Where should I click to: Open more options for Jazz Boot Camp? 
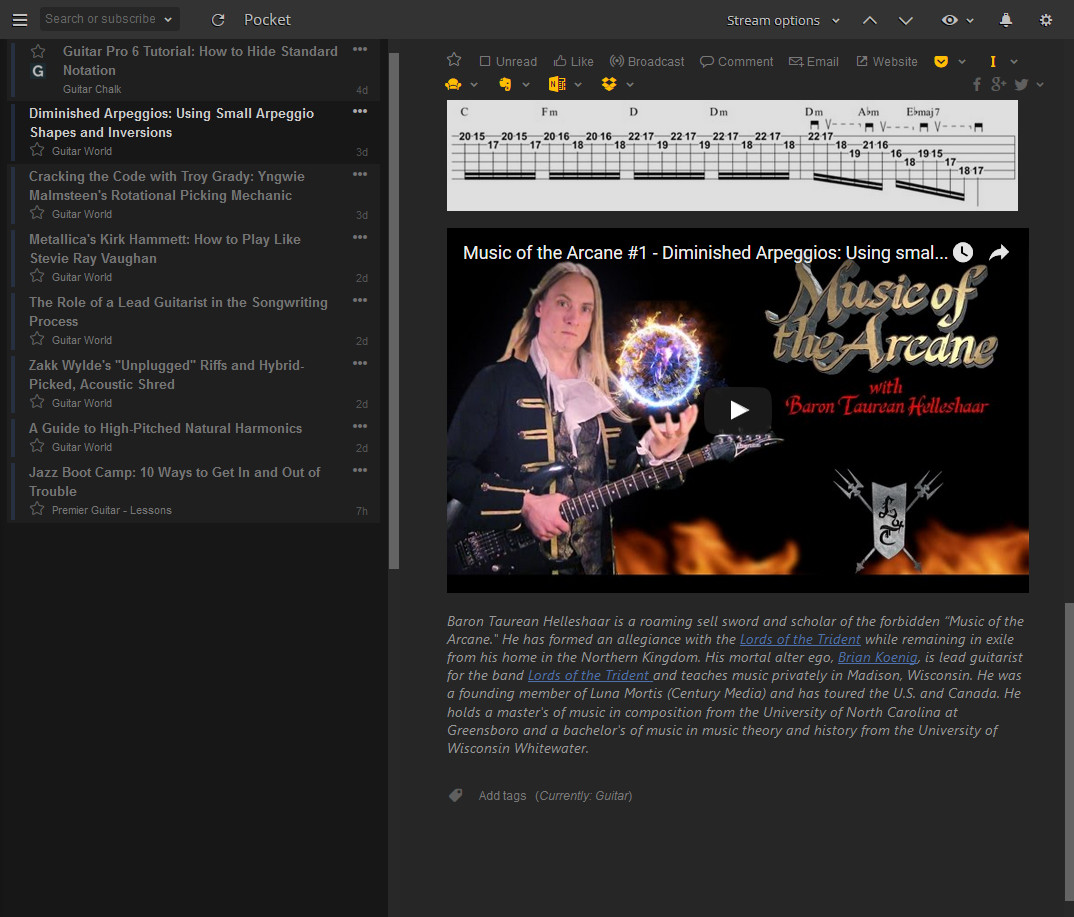pyautogui.click(x=360, y=470)
